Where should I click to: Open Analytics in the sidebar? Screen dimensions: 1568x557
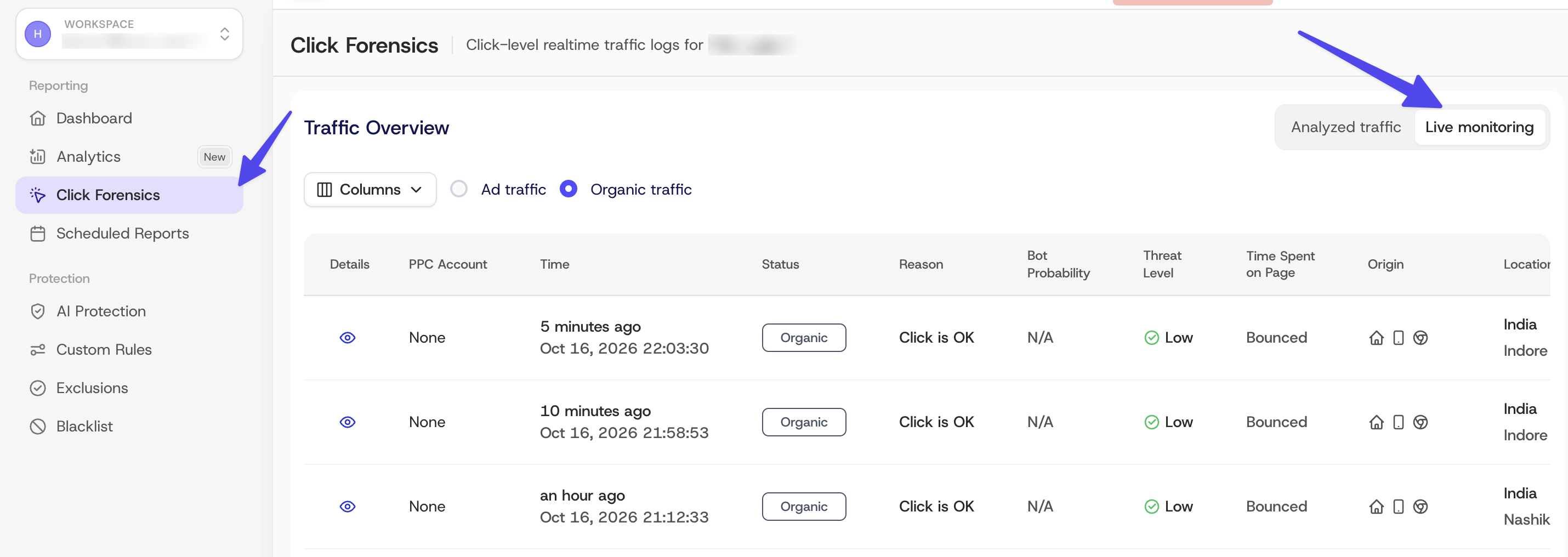129,156
